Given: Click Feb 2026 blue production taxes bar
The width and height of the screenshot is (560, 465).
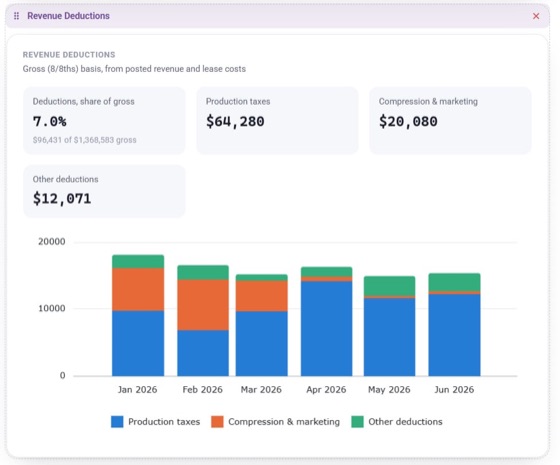Looking at the screenshot, I should click(203, 353).
